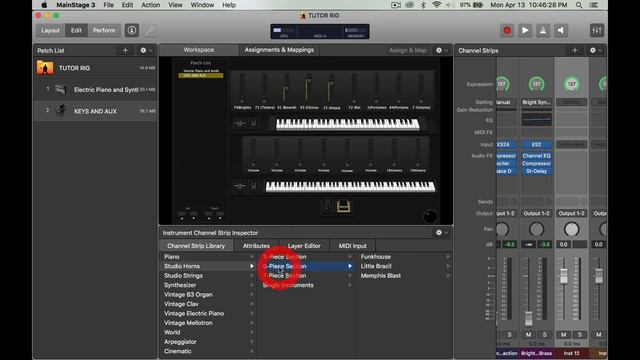The image size is (640, 360).
Task: Click the red Record button in the toolbar
Action: point(507,31)
